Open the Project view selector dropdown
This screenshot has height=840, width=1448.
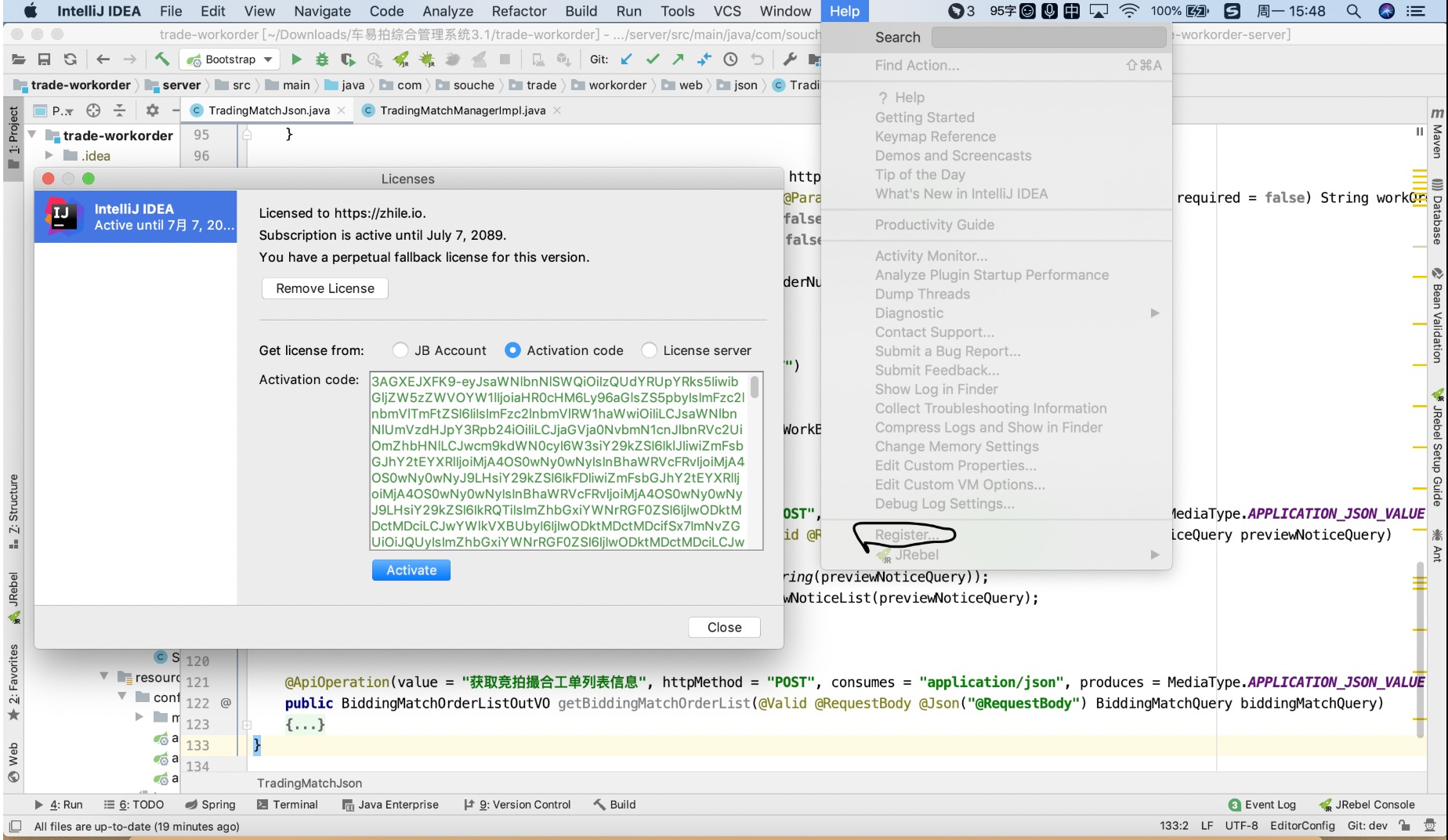point(55,110)
